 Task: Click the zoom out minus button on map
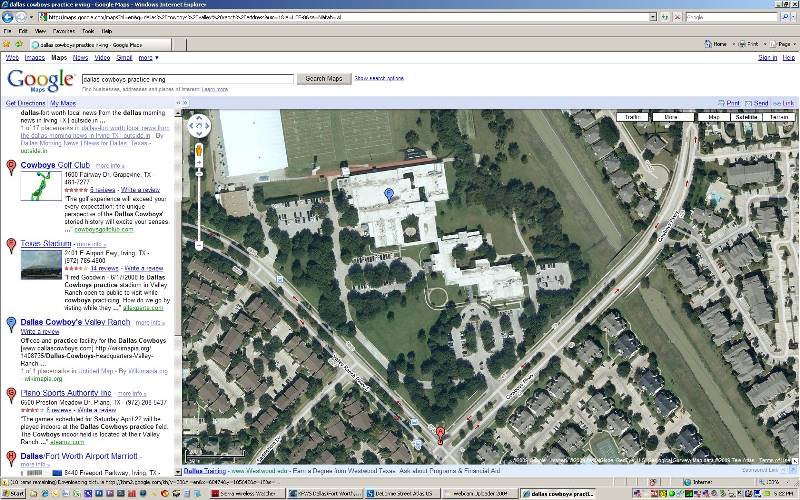(x=199, y=246)
